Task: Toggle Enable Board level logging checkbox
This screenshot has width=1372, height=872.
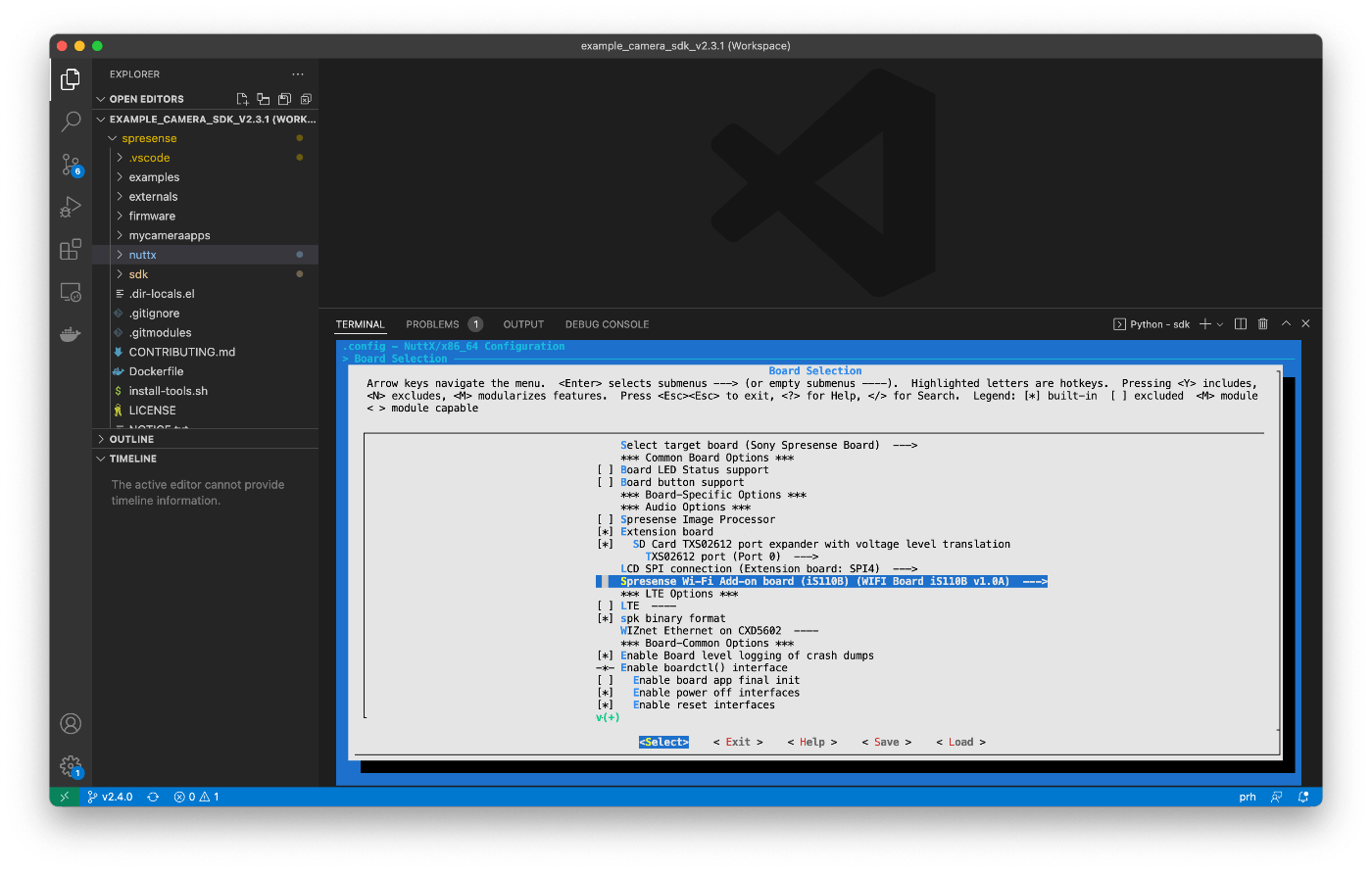Action: tap(606, 656)
